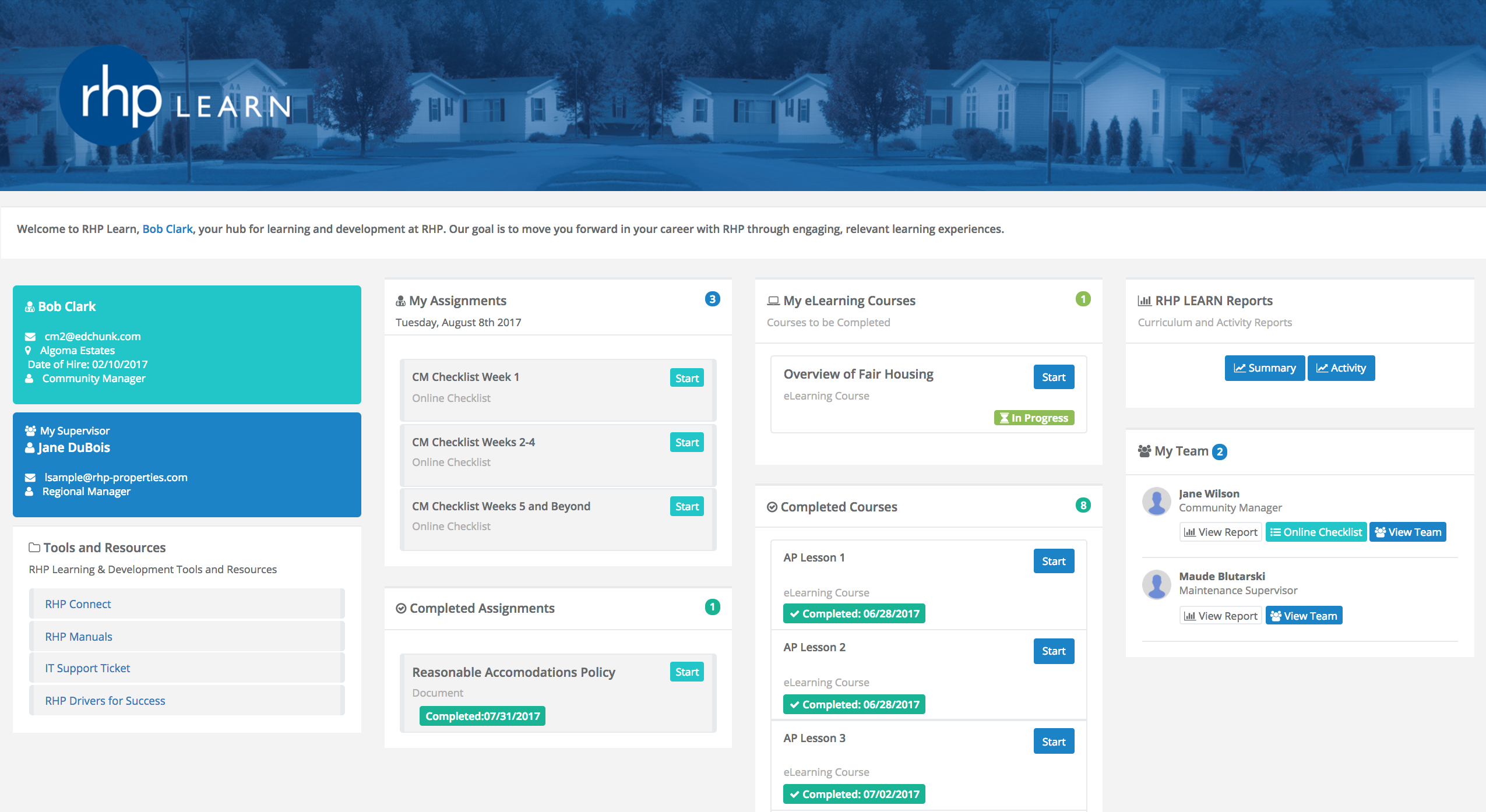
Task: Click Maude Blutarski's avatar thumbnail
Action: [1157, 584]
